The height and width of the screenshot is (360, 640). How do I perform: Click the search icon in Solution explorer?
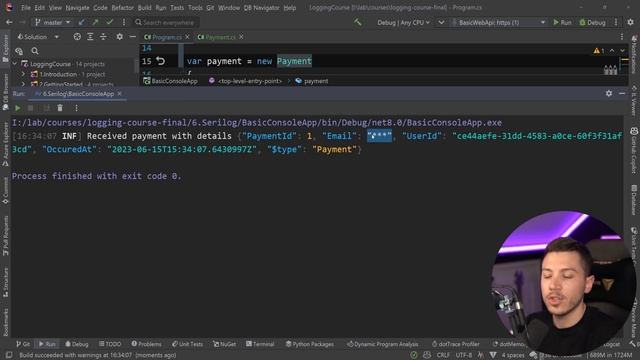35,51
